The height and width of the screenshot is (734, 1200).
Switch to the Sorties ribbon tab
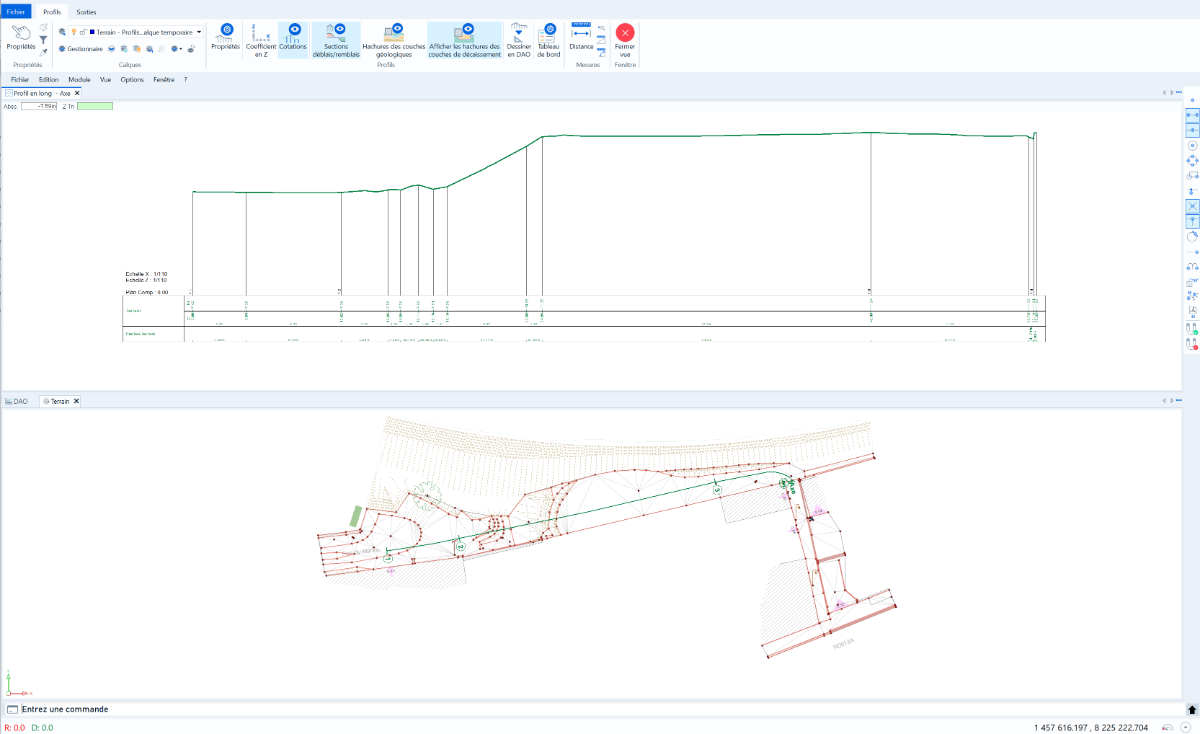click(x=86, y=11)
